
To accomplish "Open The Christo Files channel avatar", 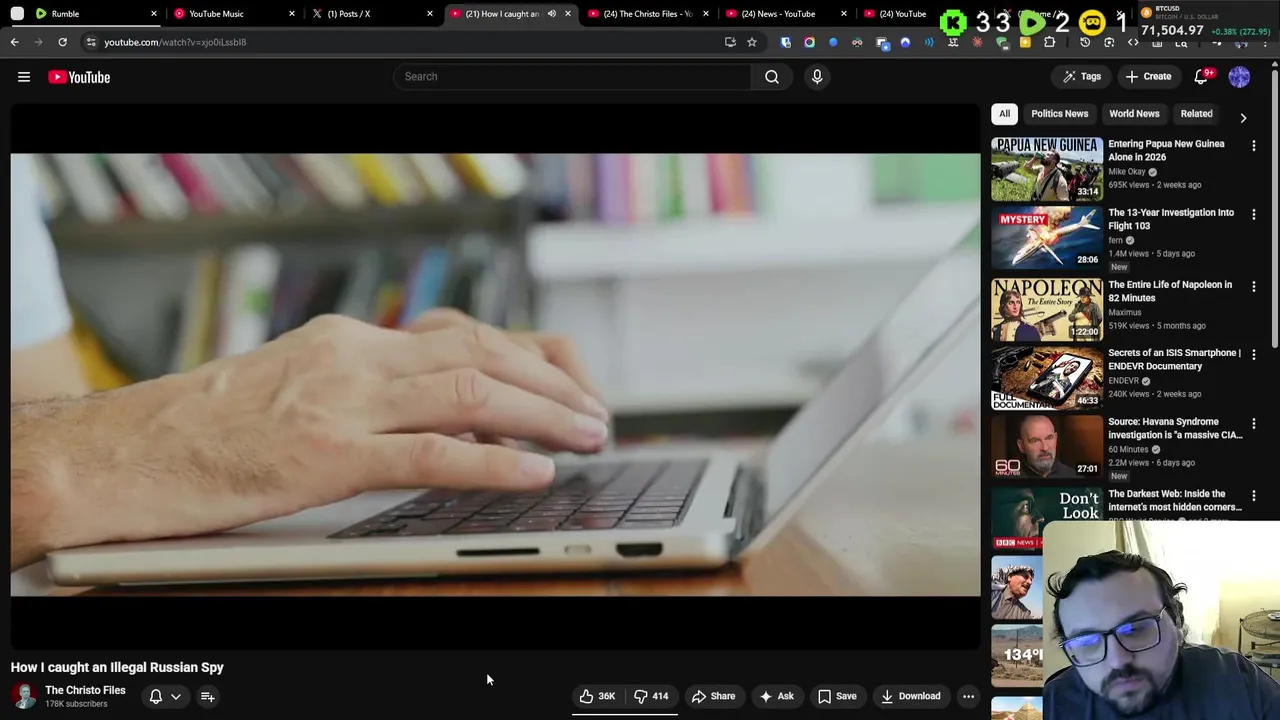I will point(24,697).
